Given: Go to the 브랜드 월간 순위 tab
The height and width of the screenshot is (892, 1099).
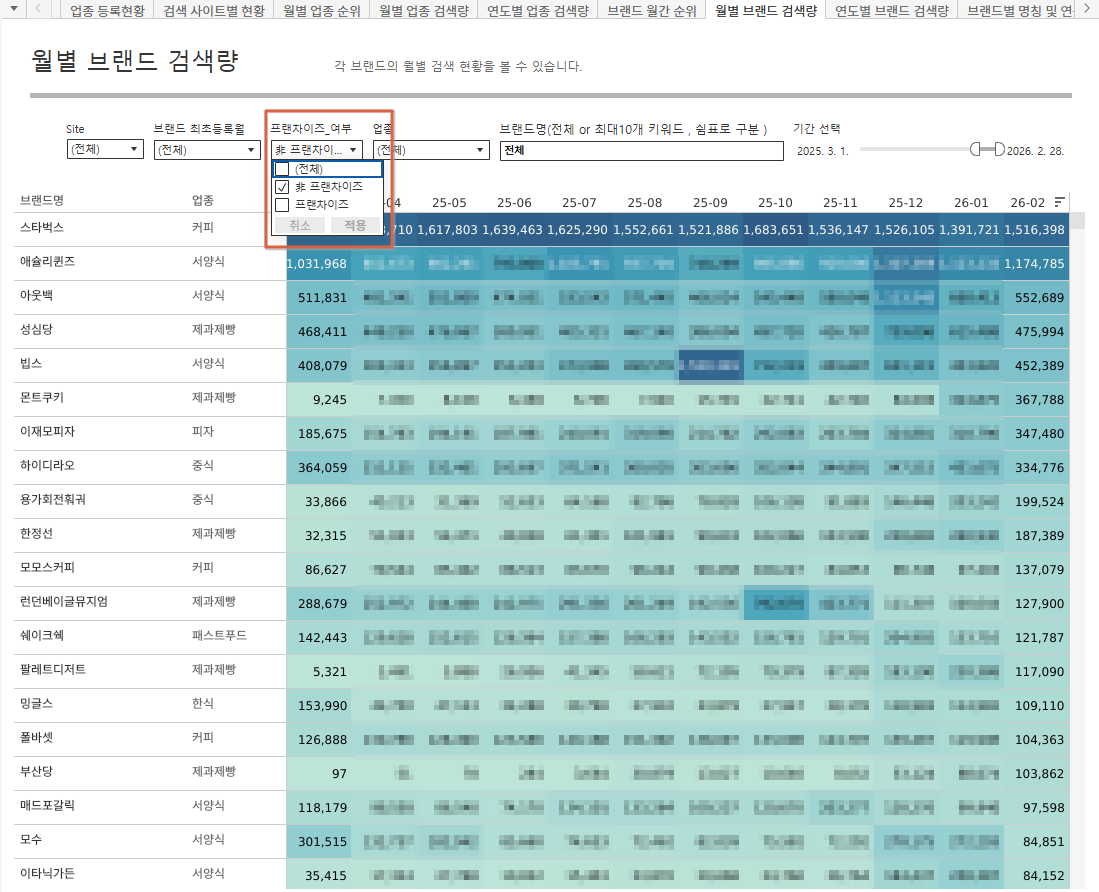Looking at the screenshot, I should [x=652, y=11].
